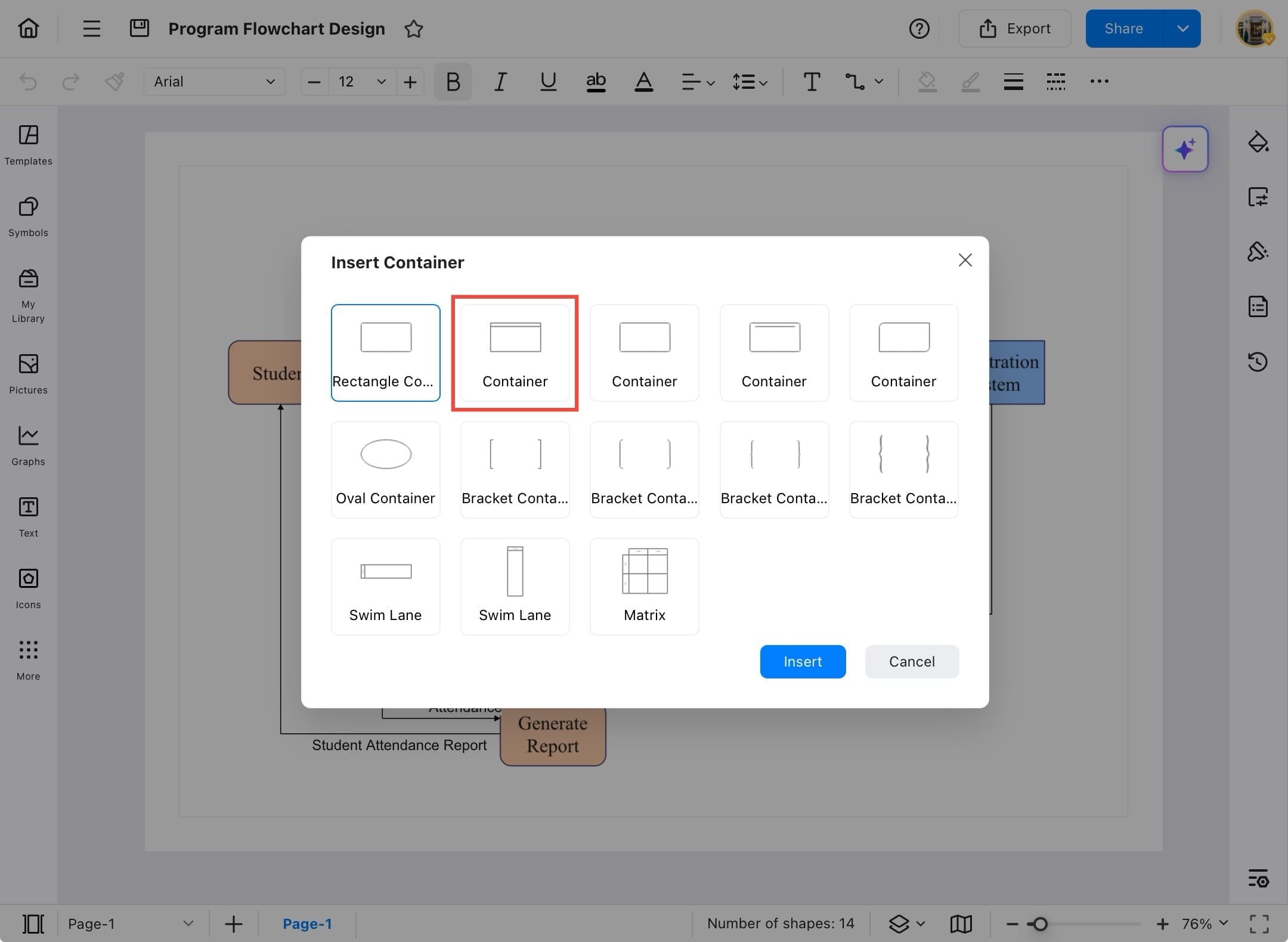Open the Arial font dropdown
The height and width of the screenshot is (942, 1288).
214,82
